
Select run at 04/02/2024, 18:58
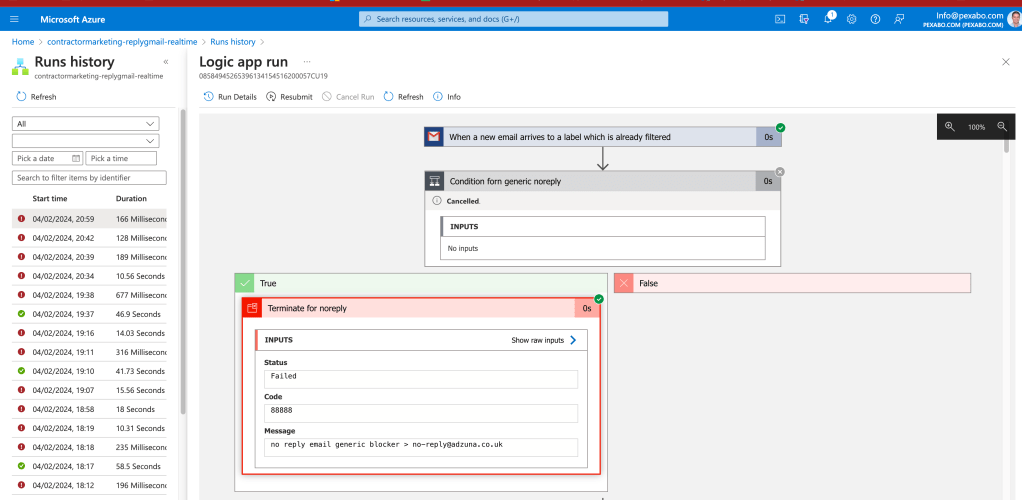click(x=89, y=409)
